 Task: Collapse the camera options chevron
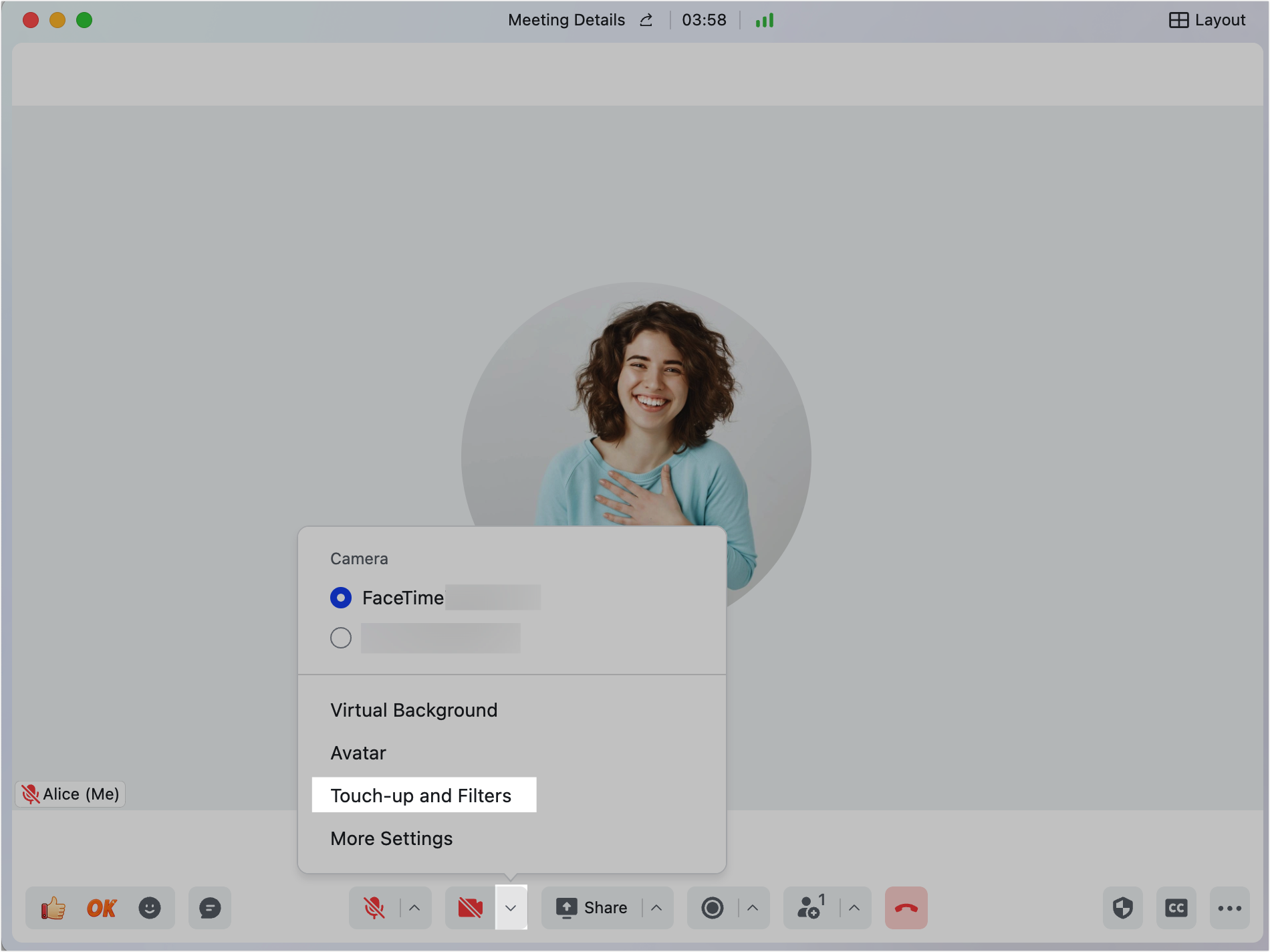[511, 908]
